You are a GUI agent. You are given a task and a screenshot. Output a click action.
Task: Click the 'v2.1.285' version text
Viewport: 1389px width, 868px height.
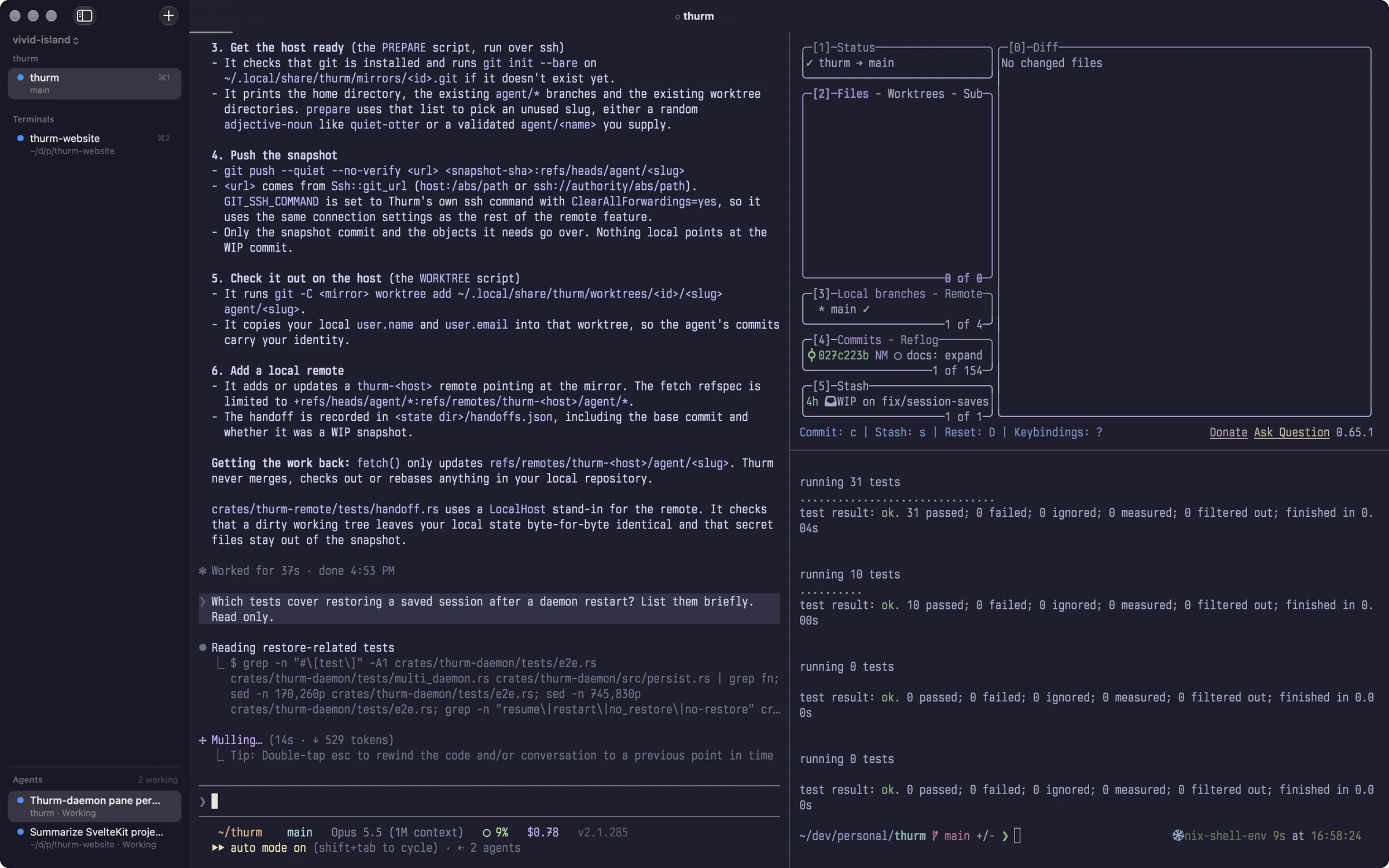602,832
